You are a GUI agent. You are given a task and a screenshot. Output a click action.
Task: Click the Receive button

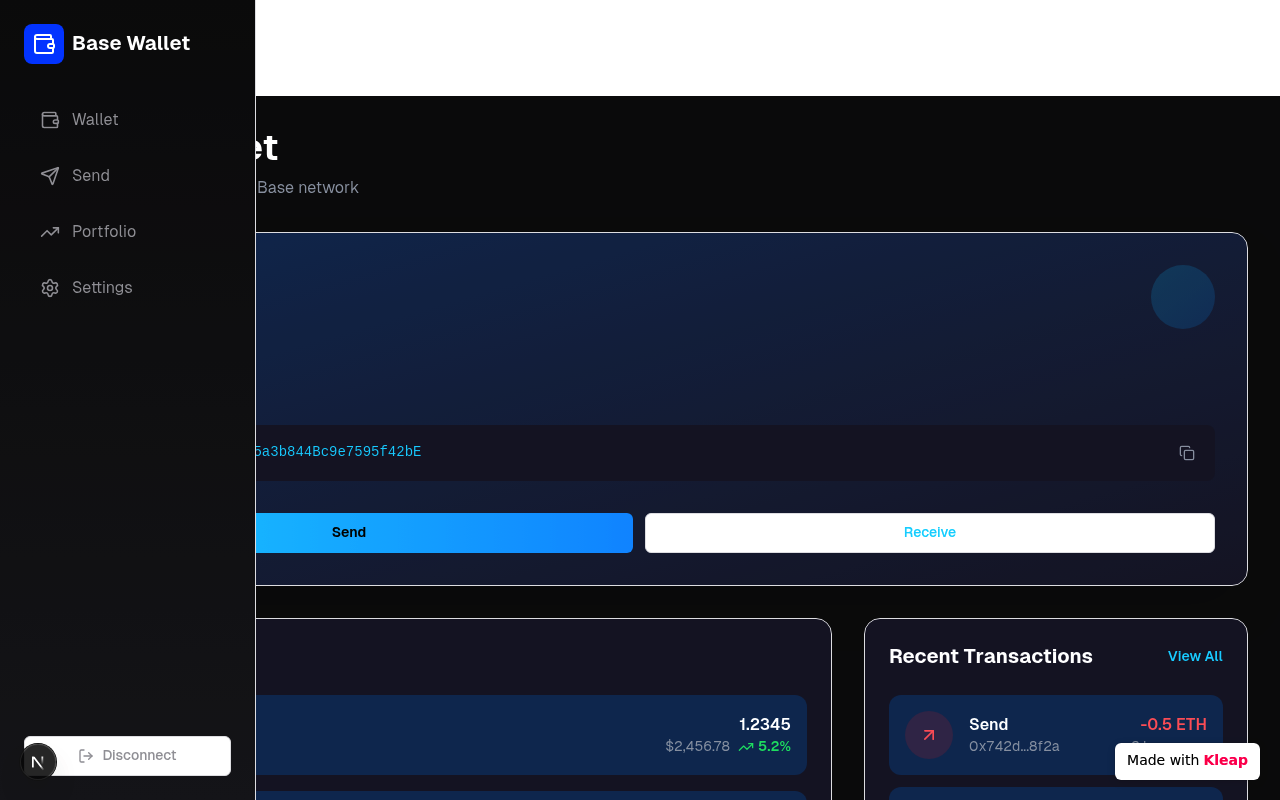pos(930,533)
